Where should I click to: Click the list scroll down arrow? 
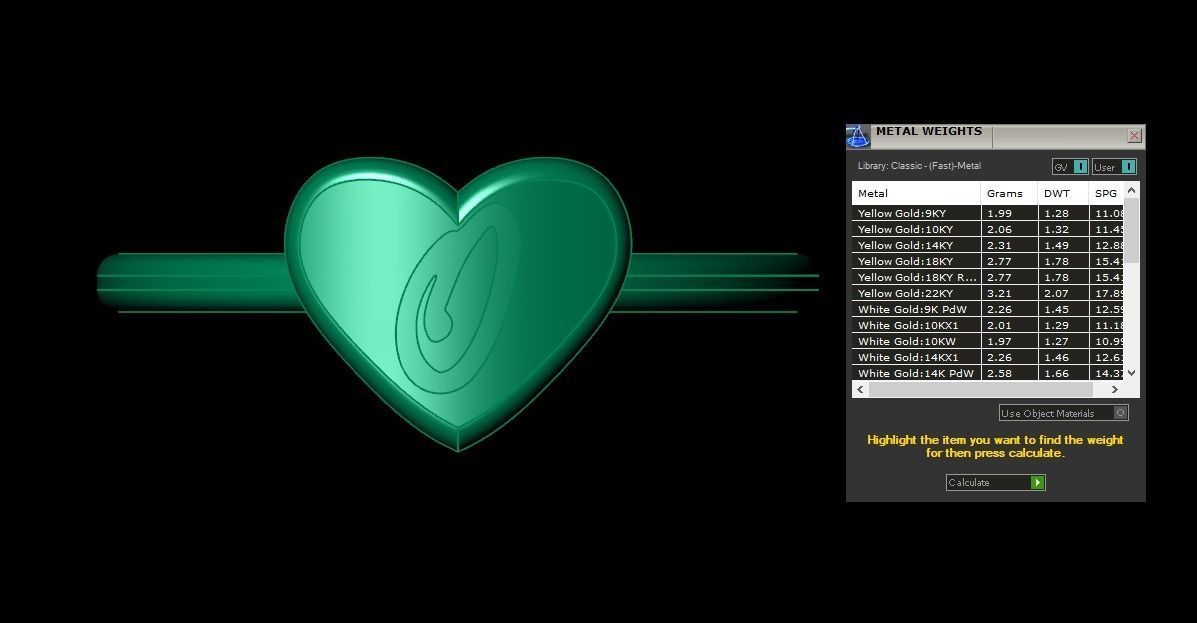[x=1131, y=373]
